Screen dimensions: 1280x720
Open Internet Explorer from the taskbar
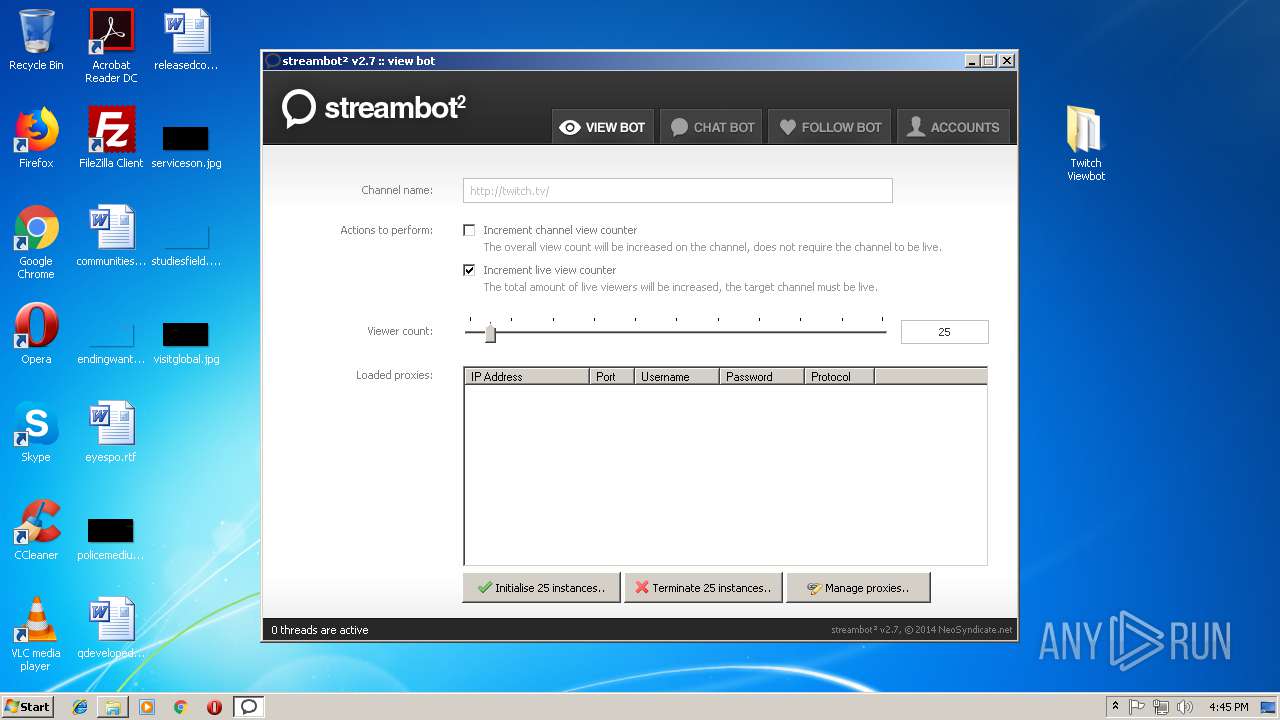click(80, 707)
